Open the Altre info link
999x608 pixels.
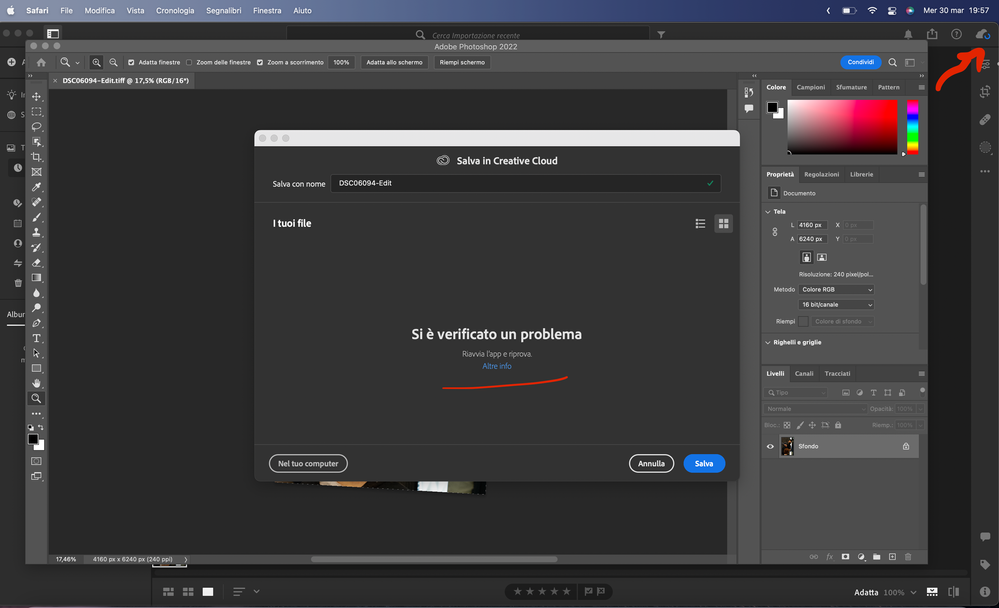pyautogui.click(x=497, y=366)
